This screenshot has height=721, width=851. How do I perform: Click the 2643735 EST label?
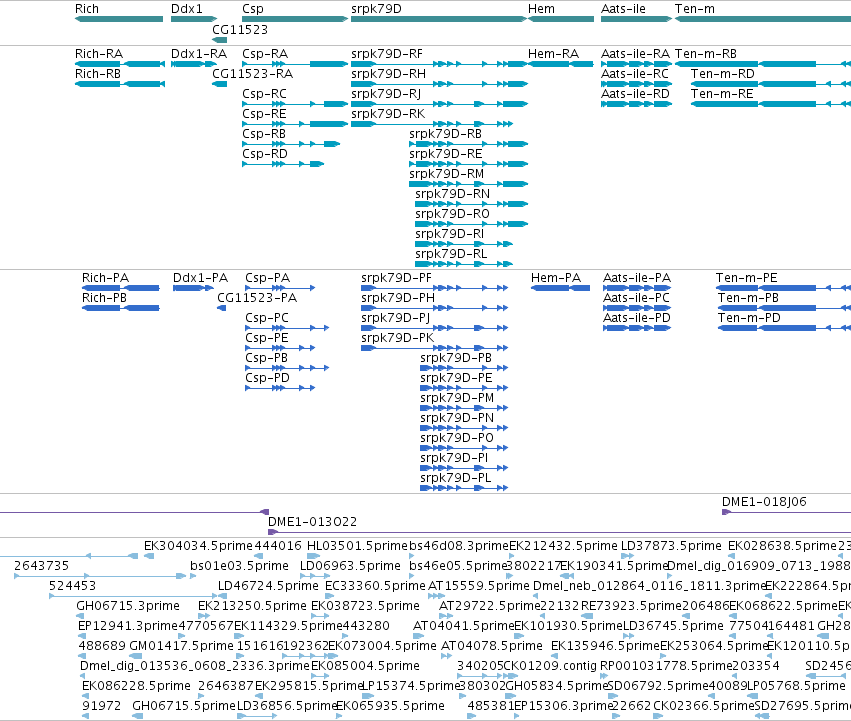[42, 566]
